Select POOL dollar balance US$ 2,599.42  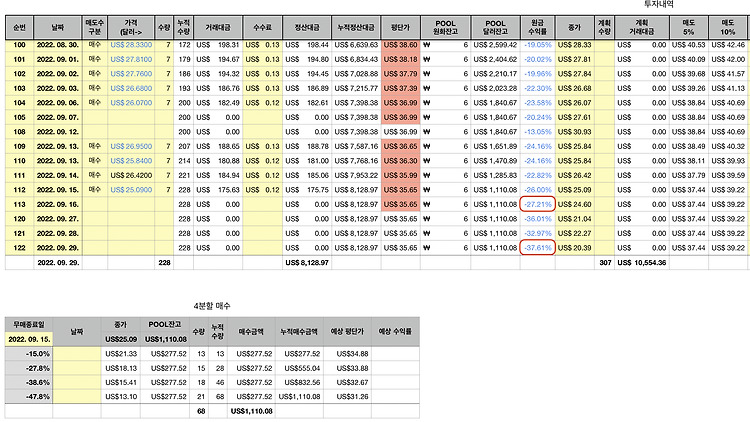click(495, 45)
